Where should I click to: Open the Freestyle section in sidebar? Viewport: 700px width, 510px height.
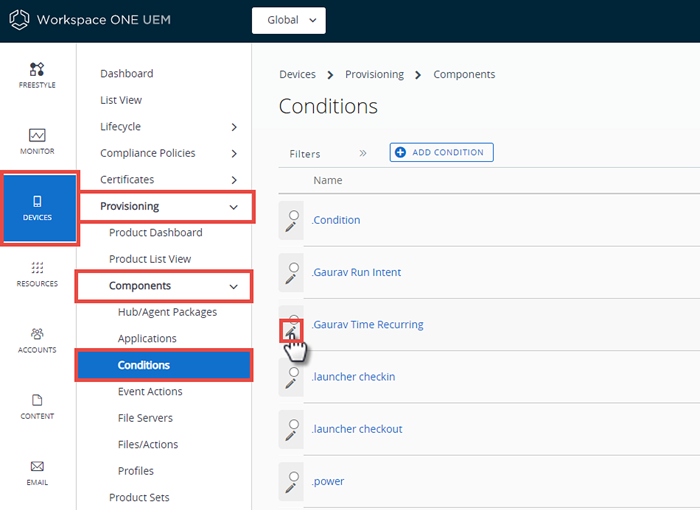point(37,75)
